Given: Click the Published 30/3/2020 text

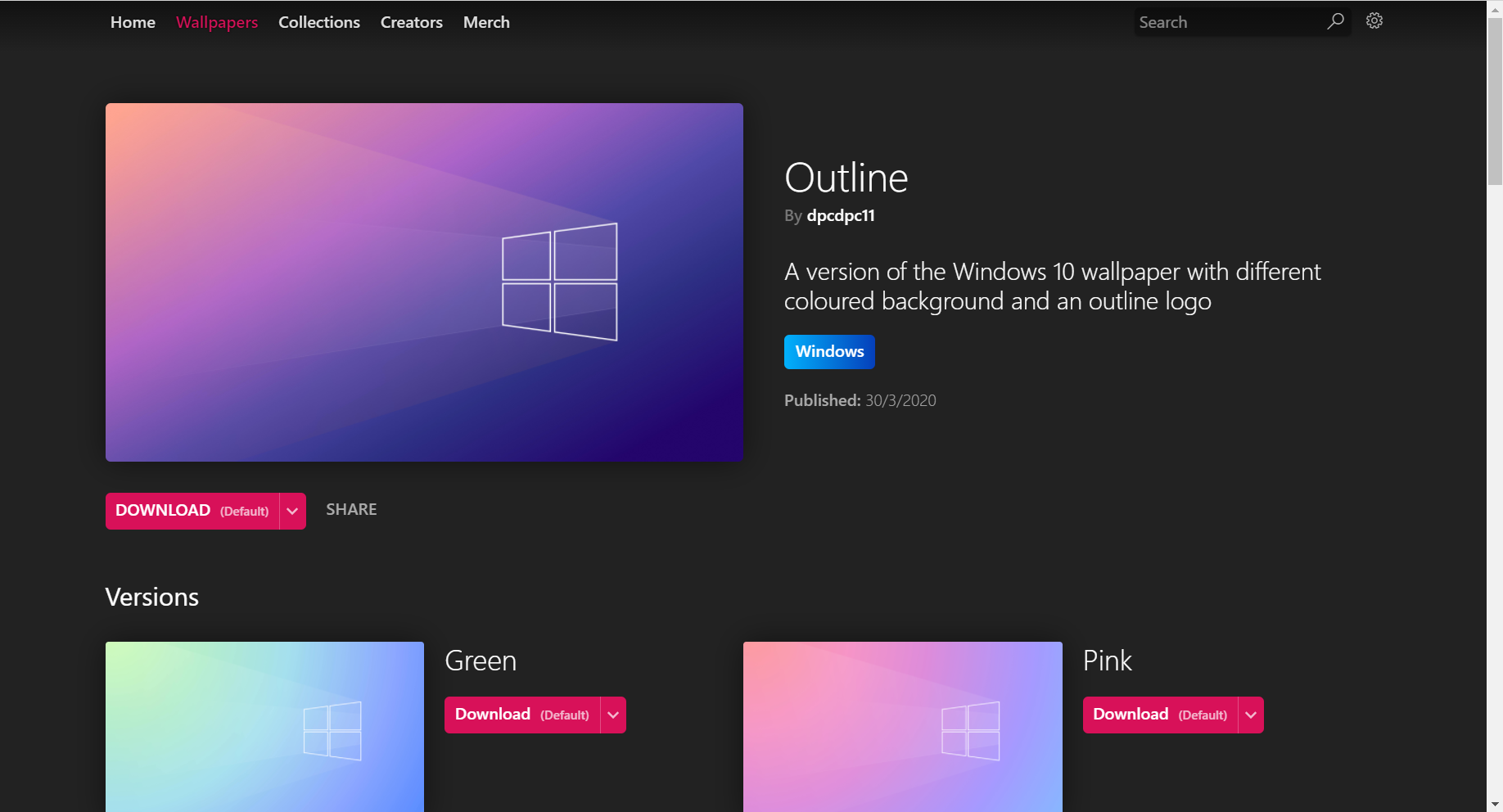Looking at the screenshot, I should [860, 400].
